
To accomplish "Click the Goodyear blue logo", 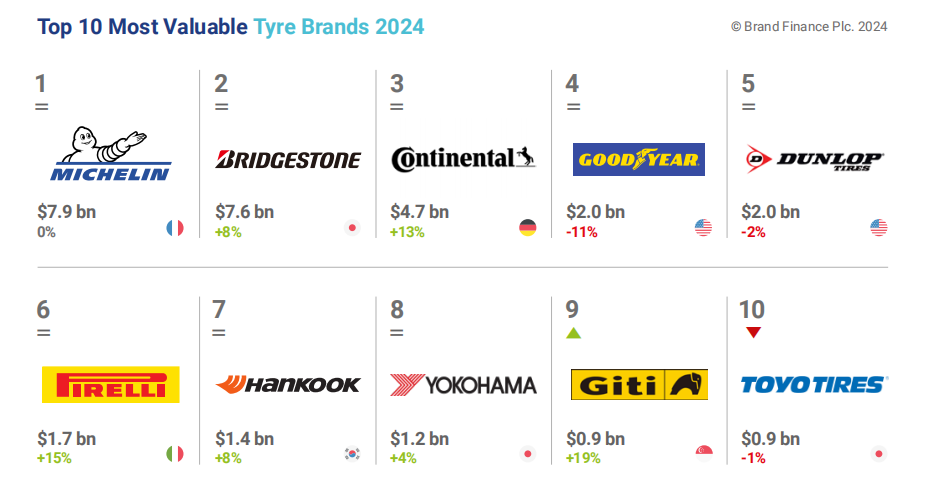I will pos(638,160).
